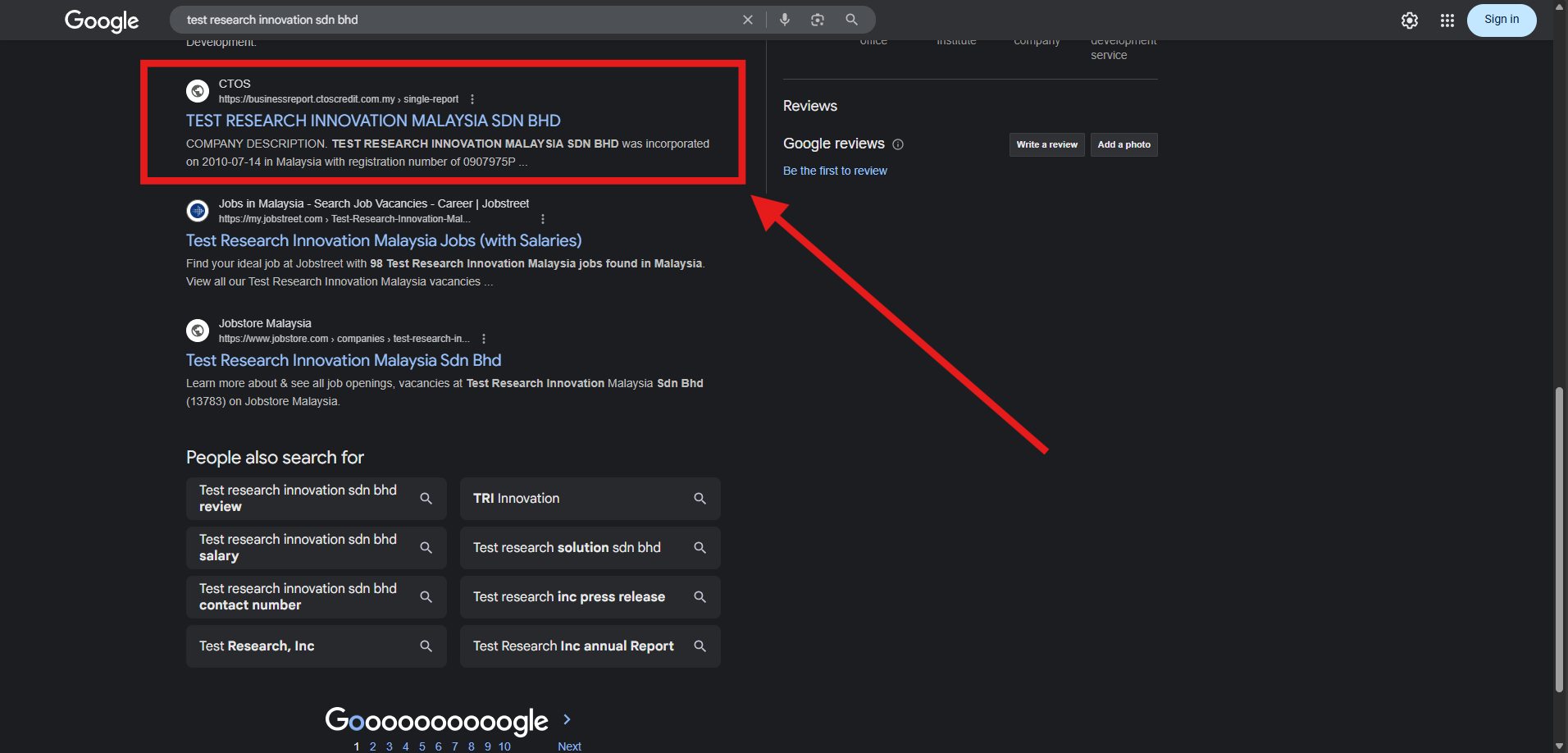
Task: Open the CTOS result site favicon
Action: (x=198, y=91)
